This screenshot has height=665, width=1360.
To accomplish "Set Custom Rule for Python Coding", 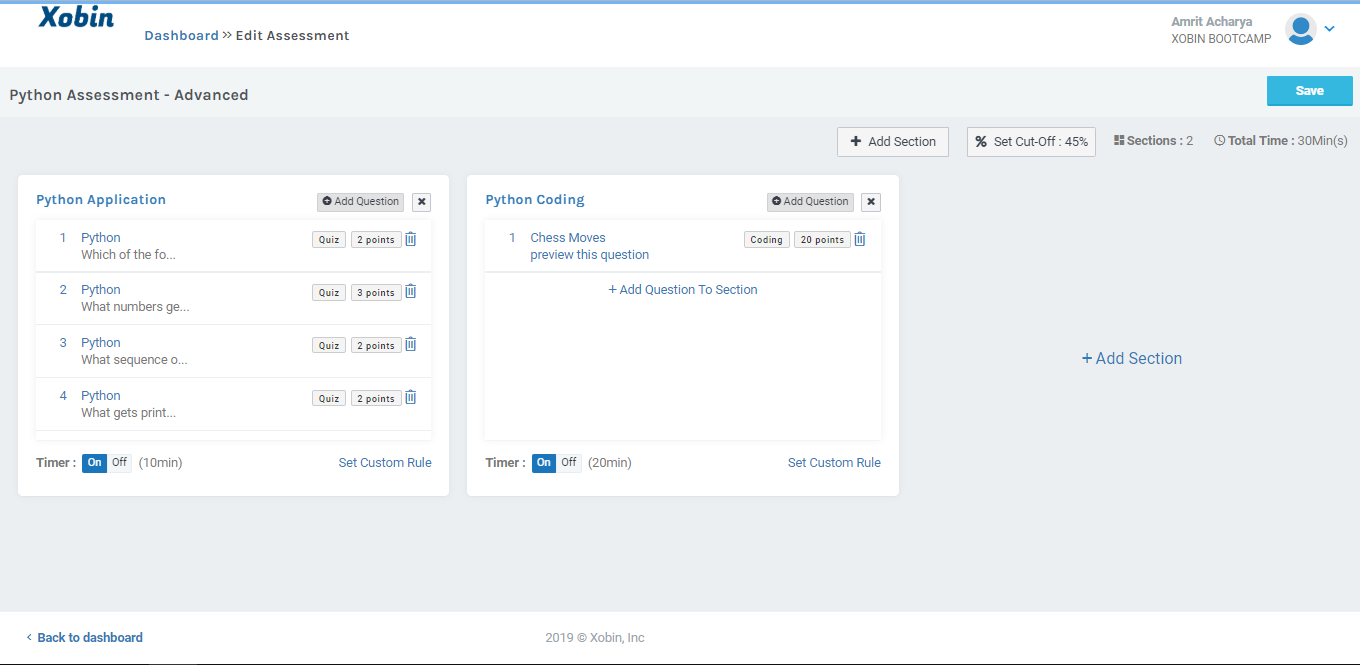I will tap(834, 463).
